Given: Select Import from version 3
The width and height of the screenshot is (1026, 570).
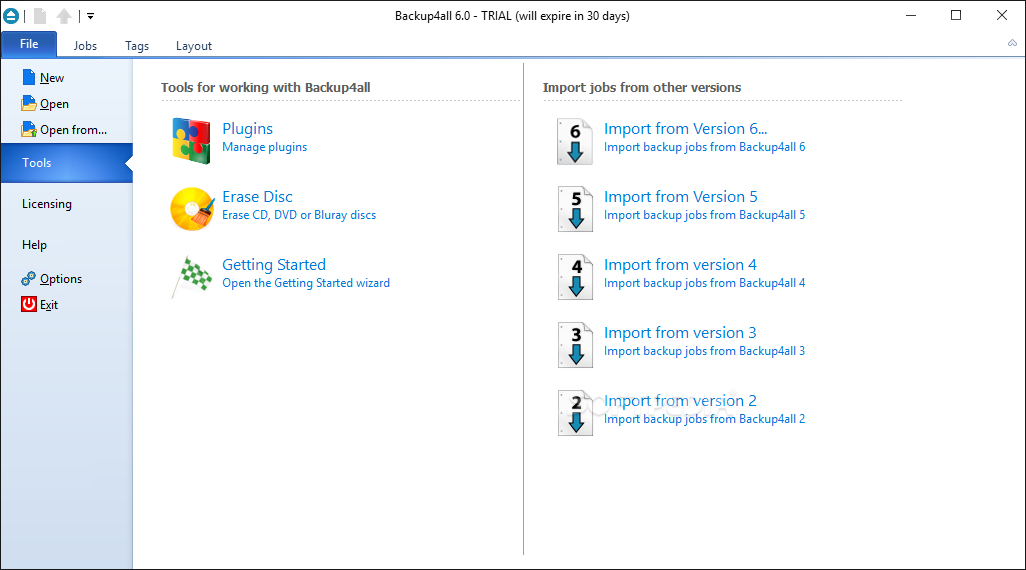Looking at the screenshot, I should pos(680,333).
